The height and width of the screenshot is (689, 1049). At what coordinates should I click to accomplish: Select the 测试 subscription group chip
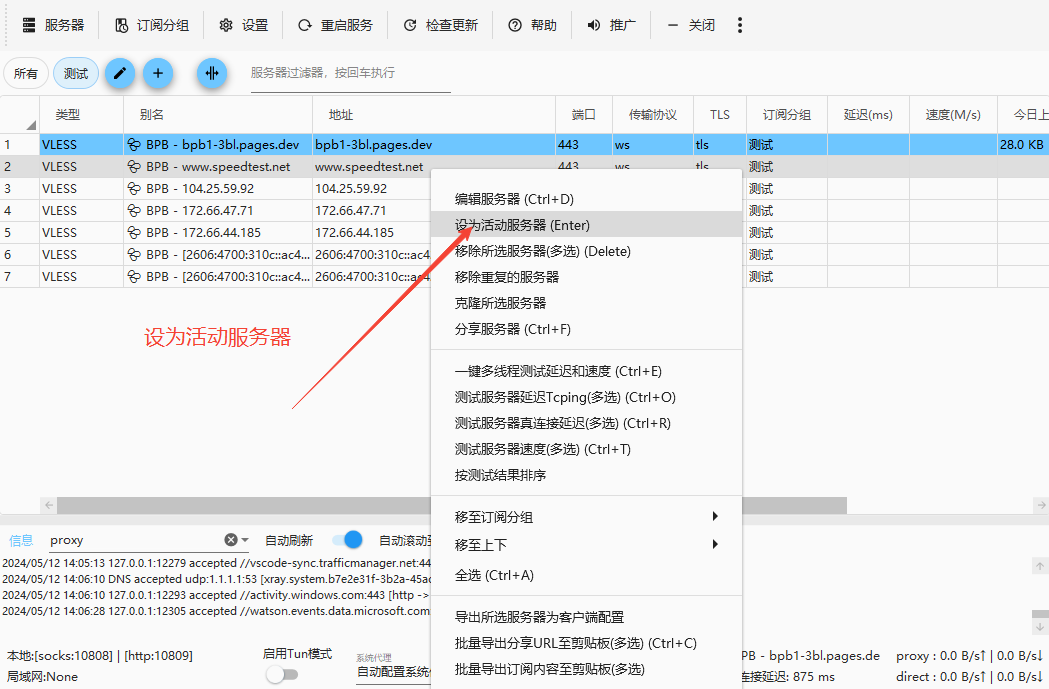[76, 73]
